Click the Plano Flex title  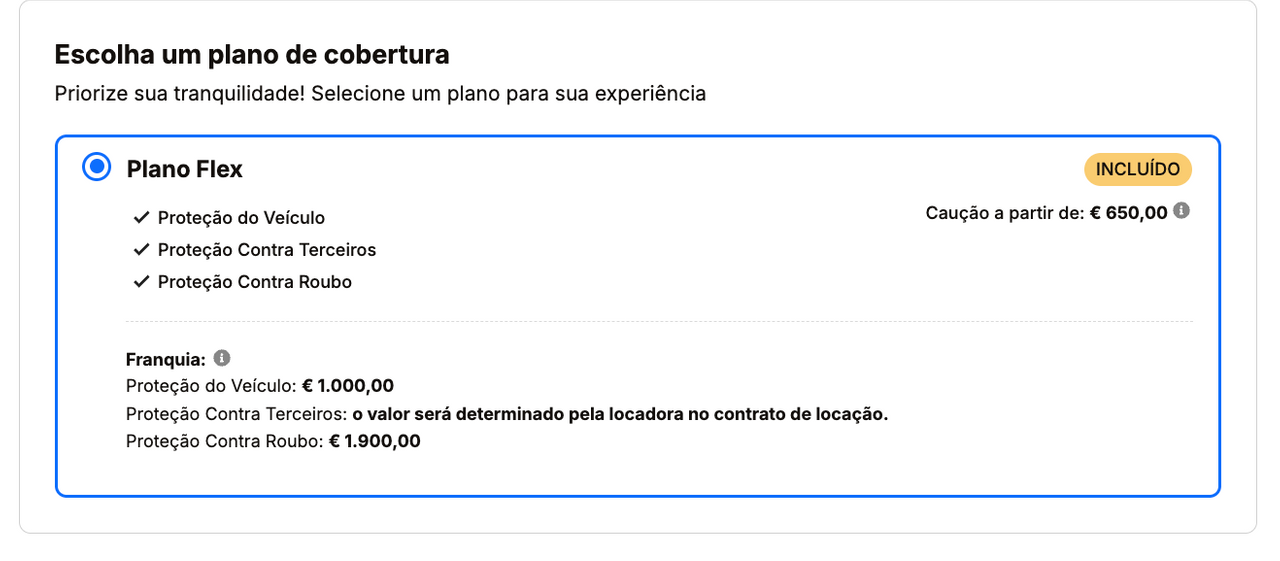pyautogui.click(x=185, y=170)
